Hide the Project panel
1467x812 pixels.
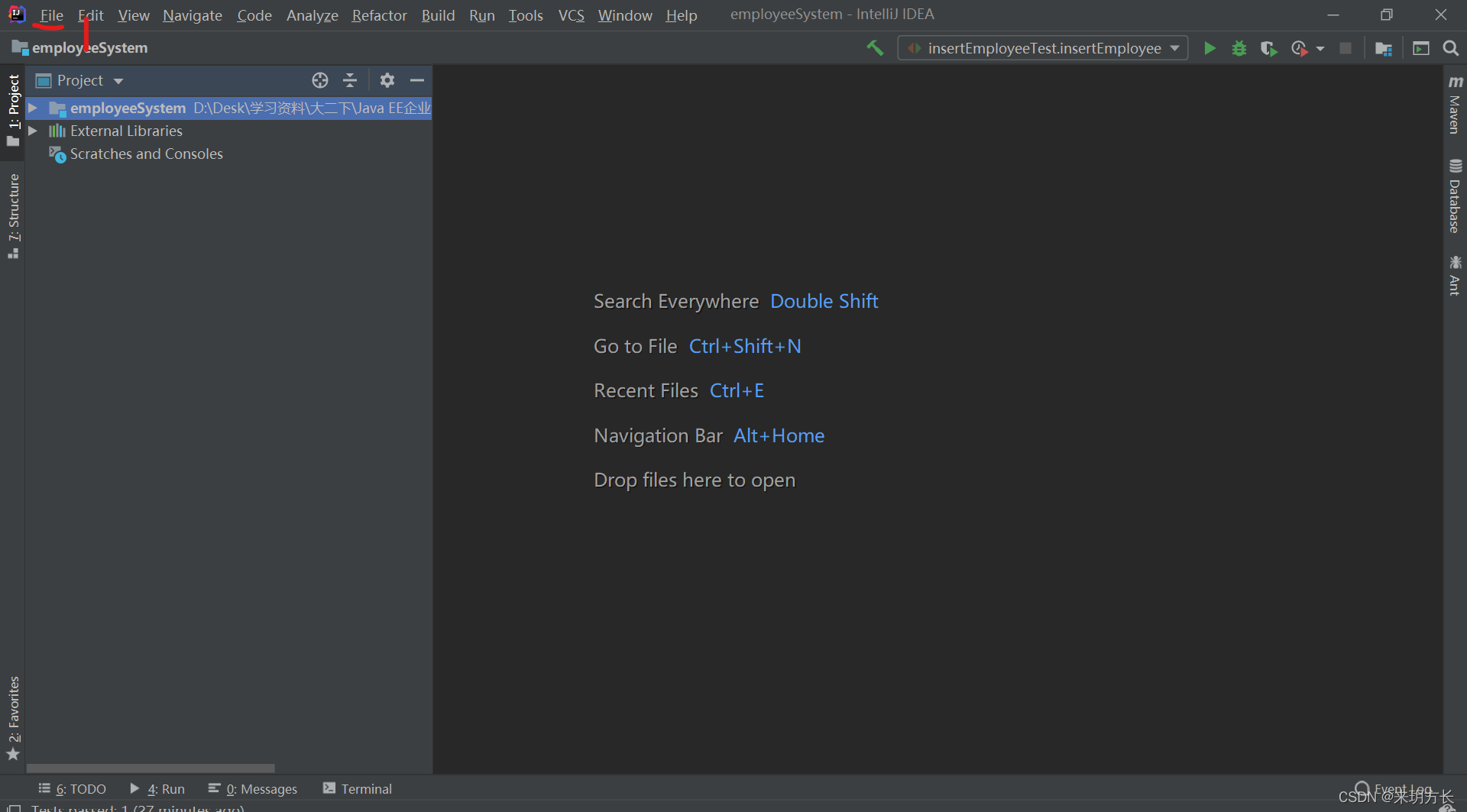417,80
